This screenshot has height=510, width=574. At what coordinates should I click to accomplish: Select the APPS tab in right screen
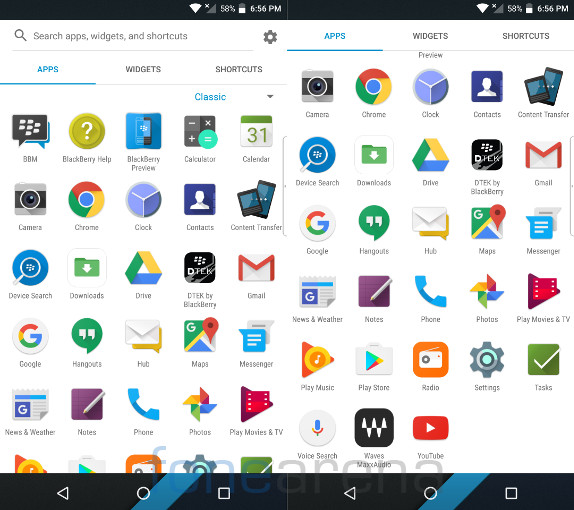click(x=335, y=36)
